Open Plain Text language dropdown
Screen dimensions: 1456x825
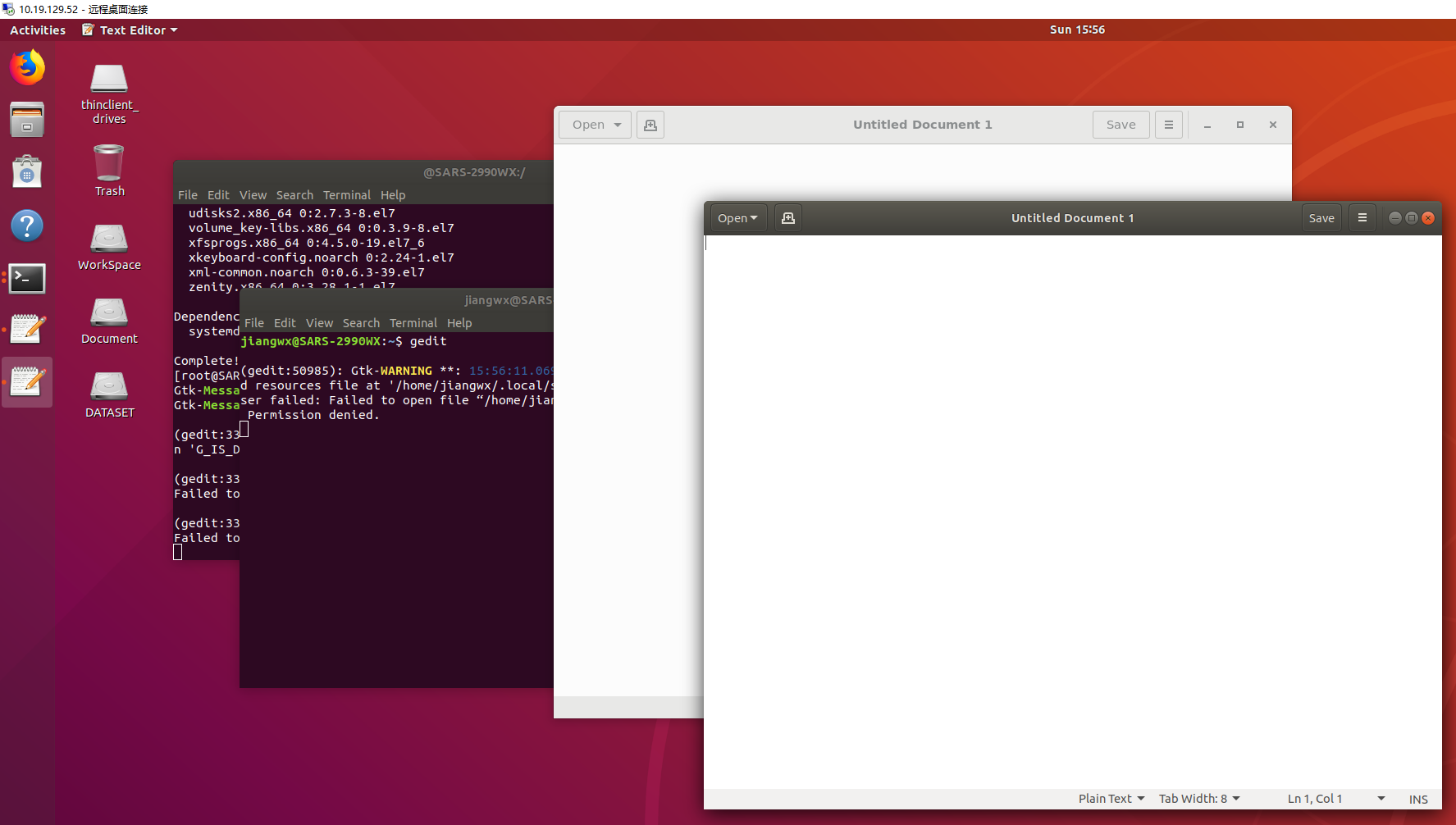click(x=1111, y=799)
